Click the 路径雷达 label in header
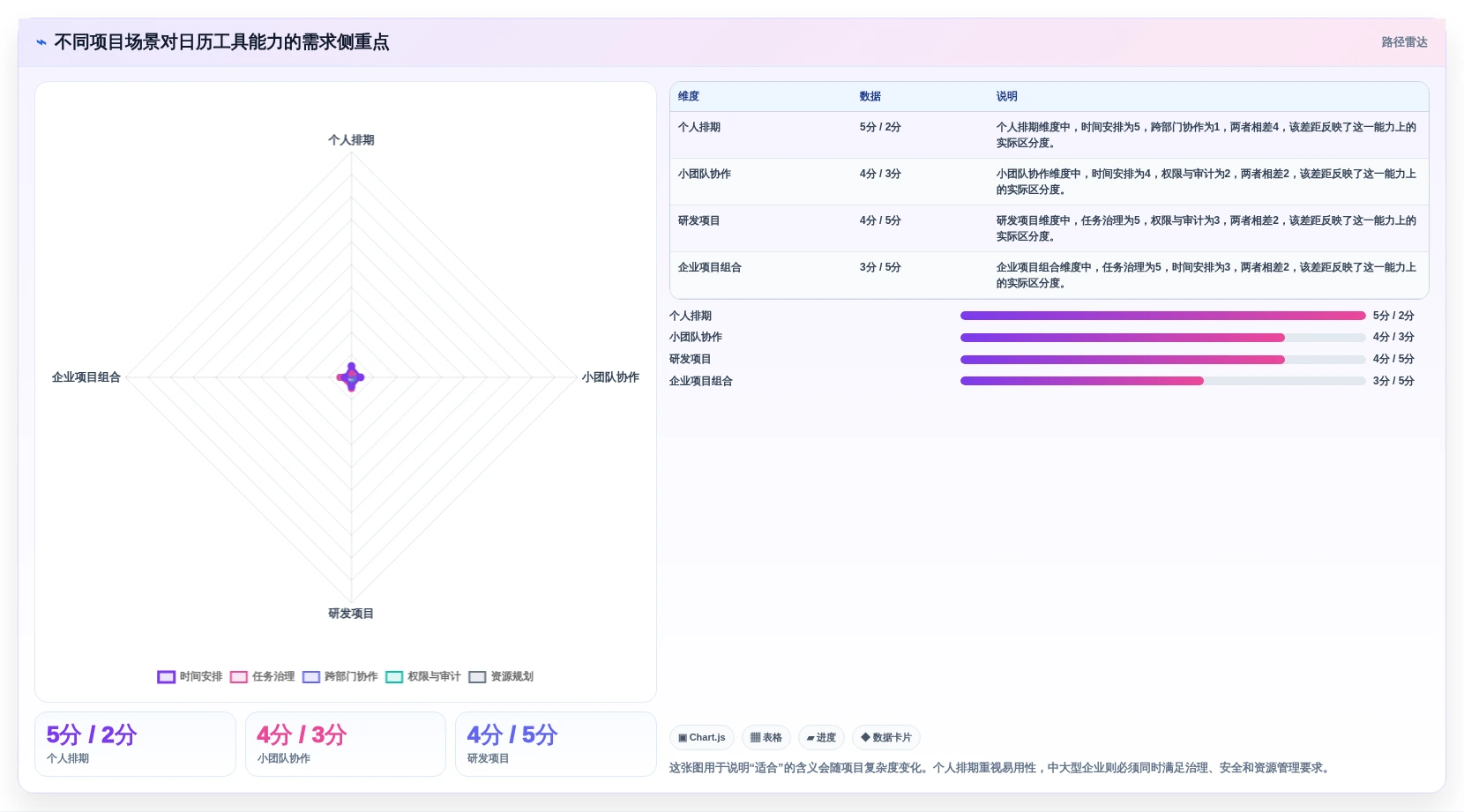The width and height of the screenshot is (1464, 812). tap(1404, 42)
